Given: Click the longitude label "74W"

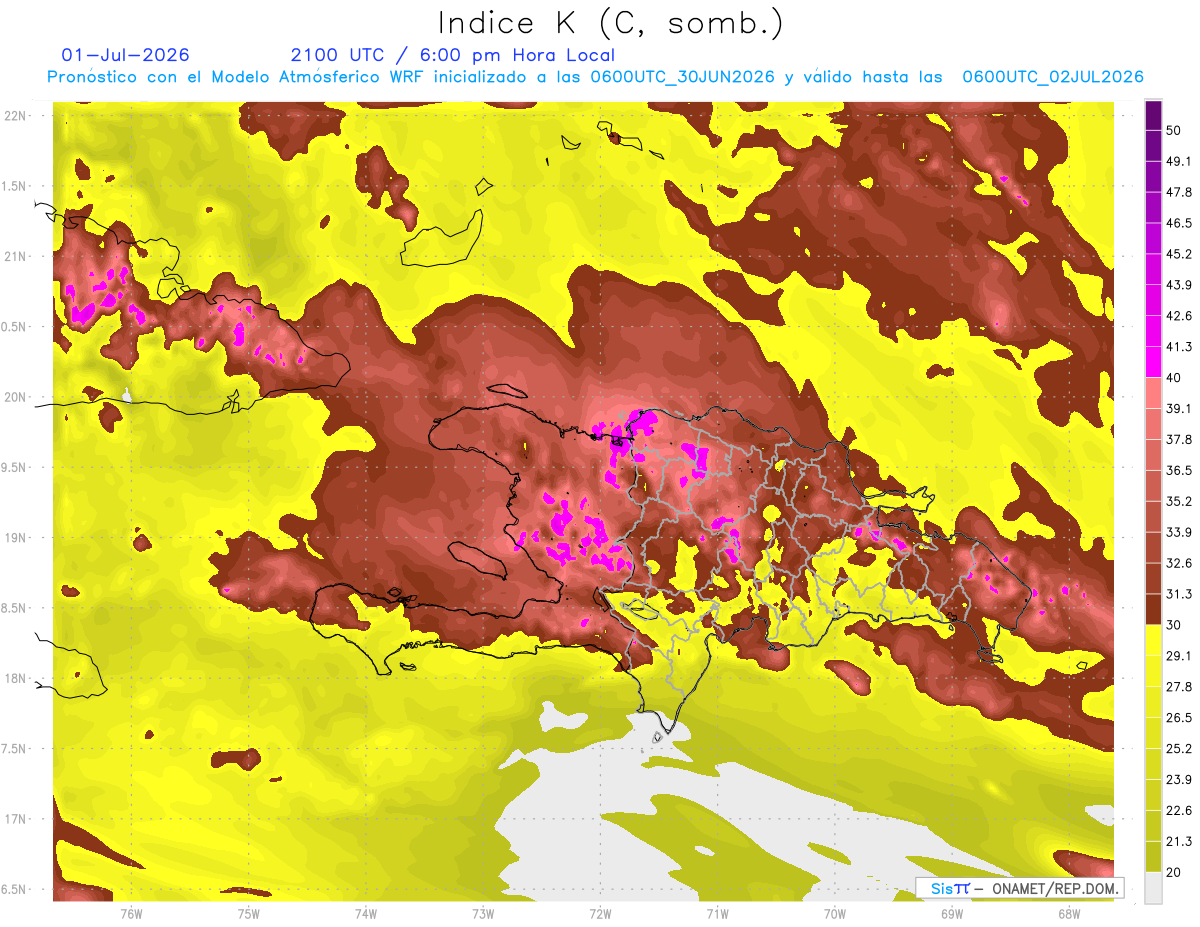Looking at the screenshot, I should pos(366,914).
